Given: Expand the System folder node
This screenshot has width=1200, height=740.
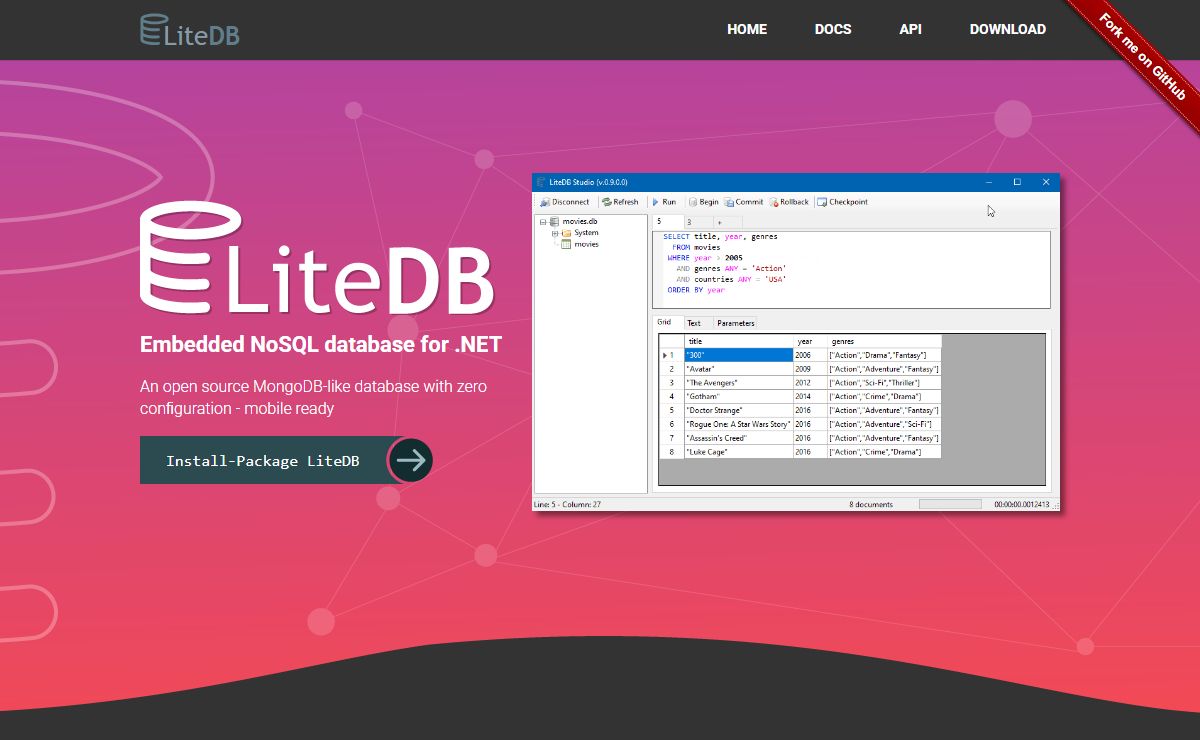Looking at the screenshot, I should 554,233.
